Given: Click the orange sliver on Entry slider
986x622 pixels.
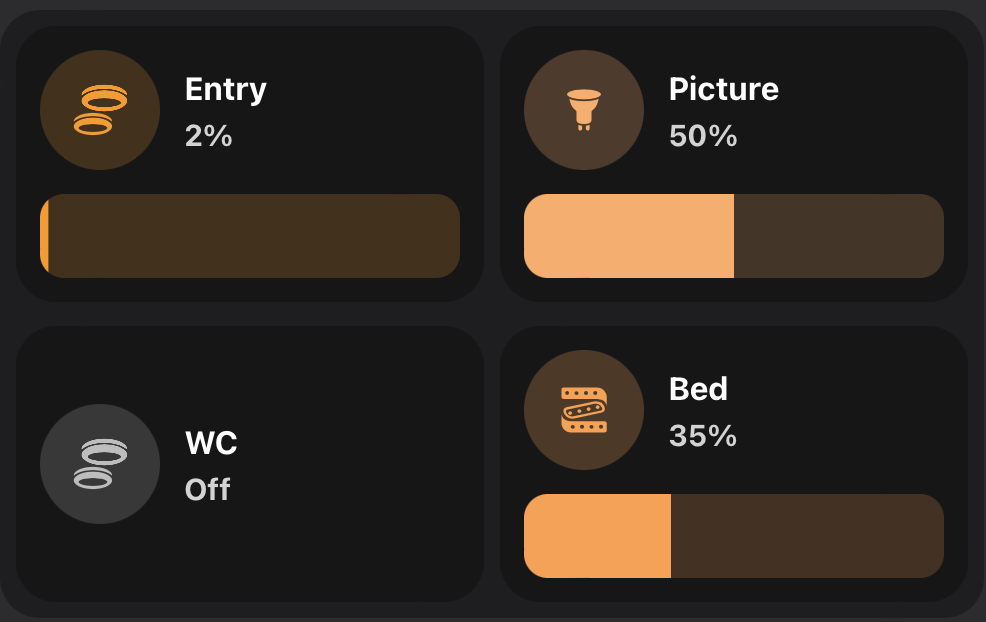Looking at the screenshot, I should (x=44, y=236).
